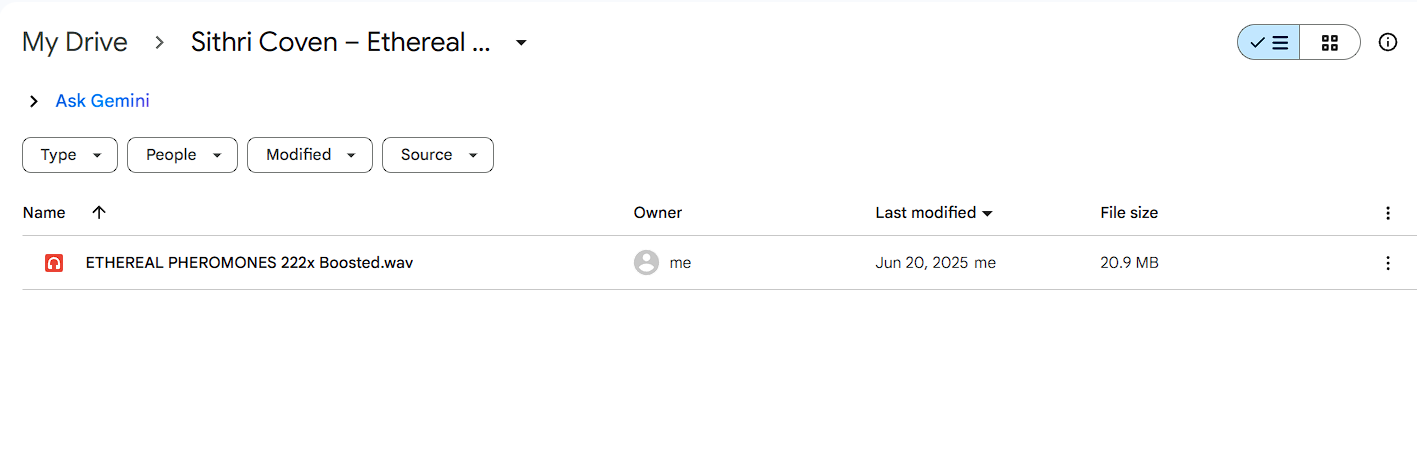Switch to list layout view
This screenshot has width=1417, height=452.
click(x=1269, y=43)
